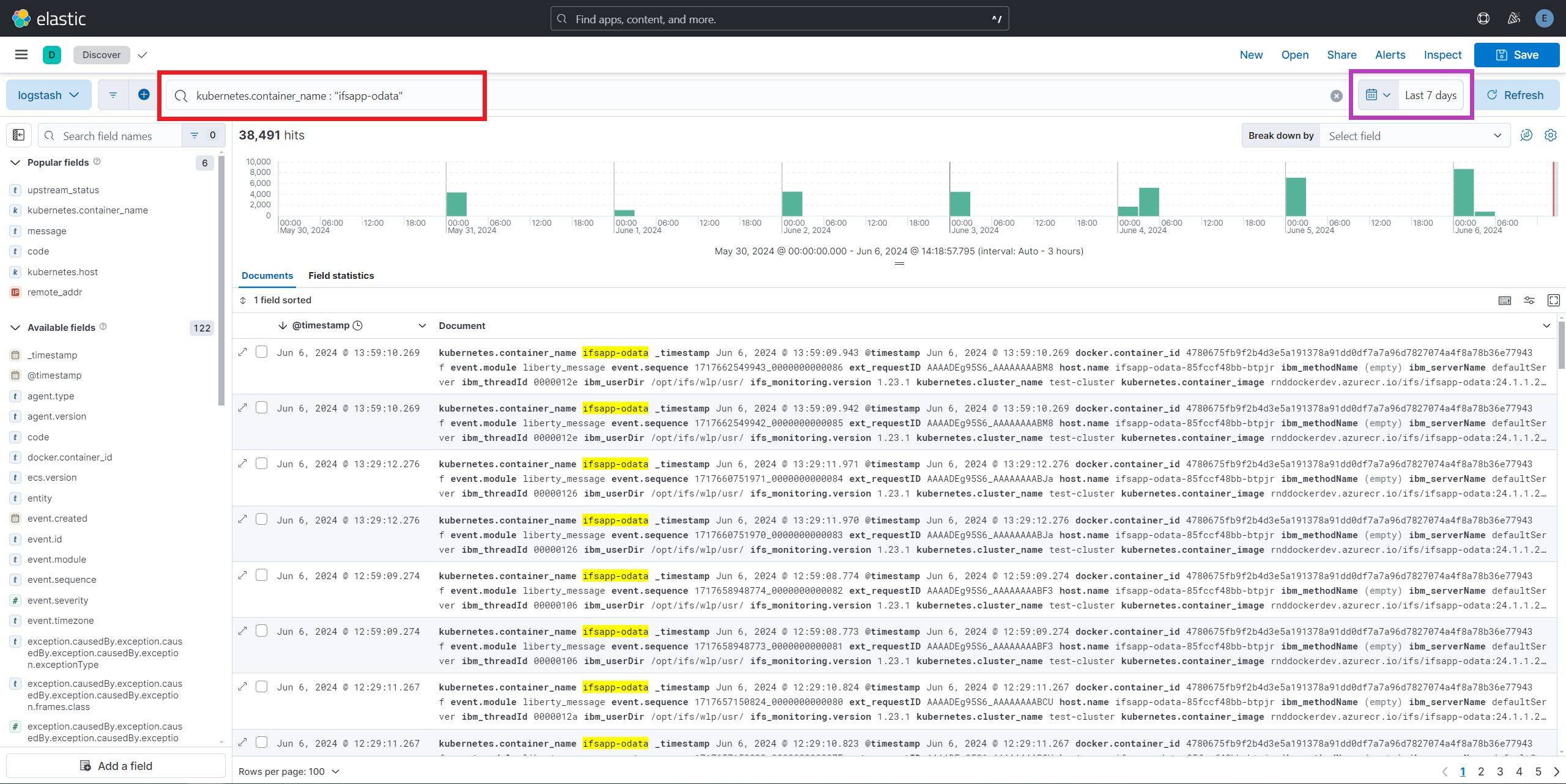Collapse the Popular fields section
Viewport: 1566px width, 784px height.
15,162
